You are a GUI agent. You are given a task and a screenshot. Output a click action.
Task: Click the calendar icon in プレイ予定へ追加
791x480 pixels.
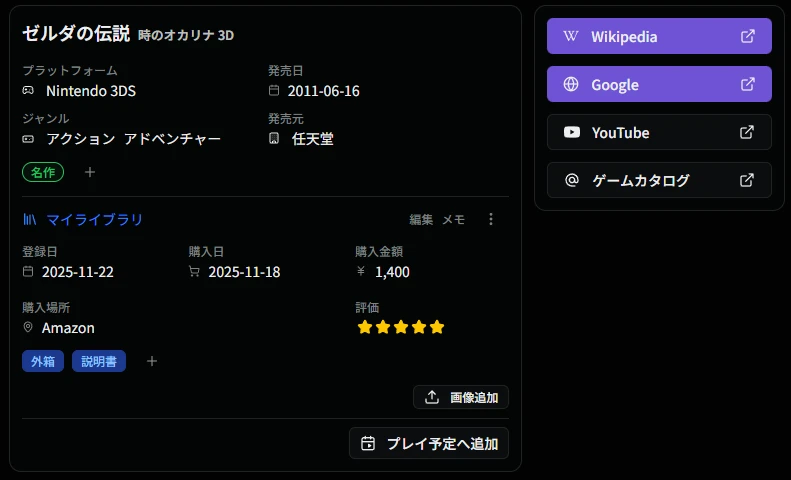[x=368, y=443]
